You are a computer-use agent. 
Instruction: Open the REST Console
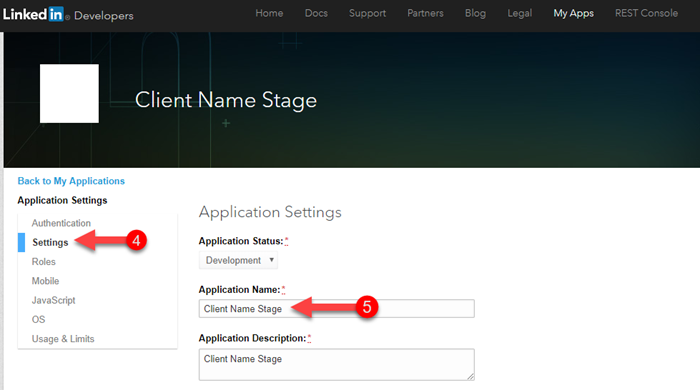(x=646, y=13)
